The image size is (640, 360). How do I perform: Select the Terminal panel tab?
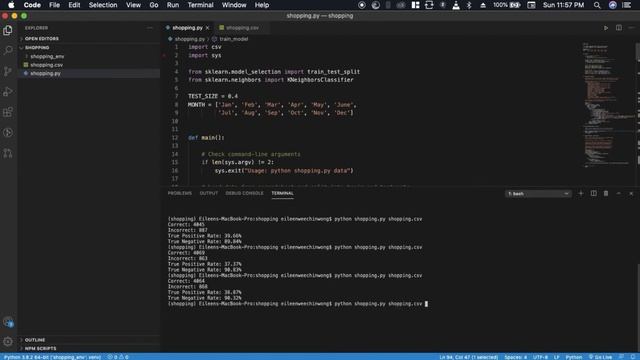pos(282,193)
